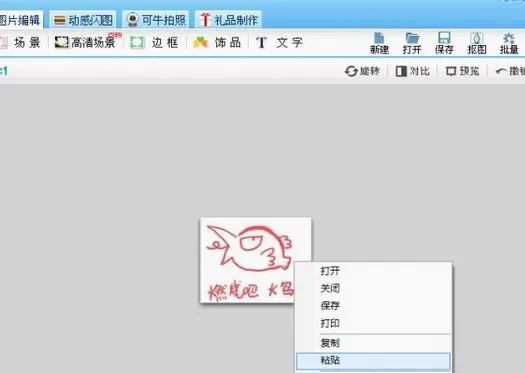Open the 场景 scene tool
The width and height of the screenshot is (525, 373).
click(x=27, y=43)
